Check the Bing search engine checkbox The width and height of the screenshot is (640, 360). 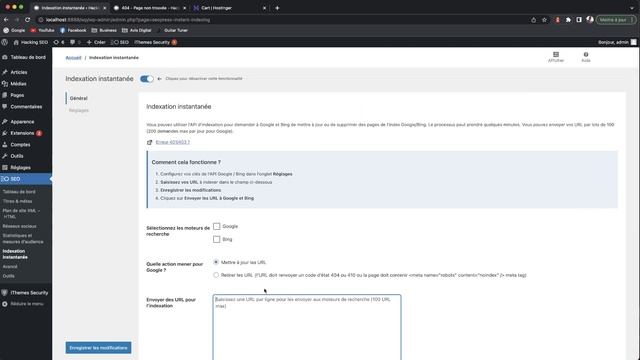pyautogui.click(x=217, y=239)
